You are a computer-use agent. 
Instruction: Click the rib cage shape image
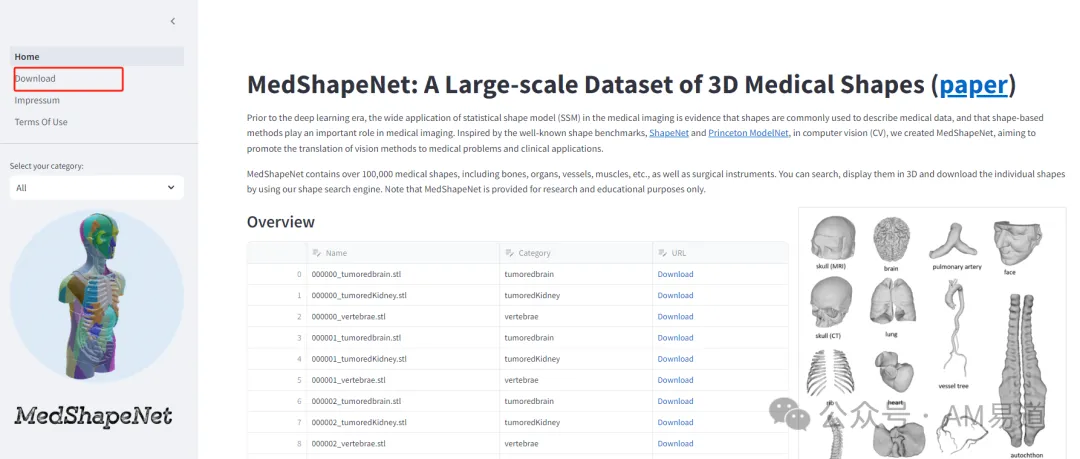pyautogui.click(x=831, y=373)
